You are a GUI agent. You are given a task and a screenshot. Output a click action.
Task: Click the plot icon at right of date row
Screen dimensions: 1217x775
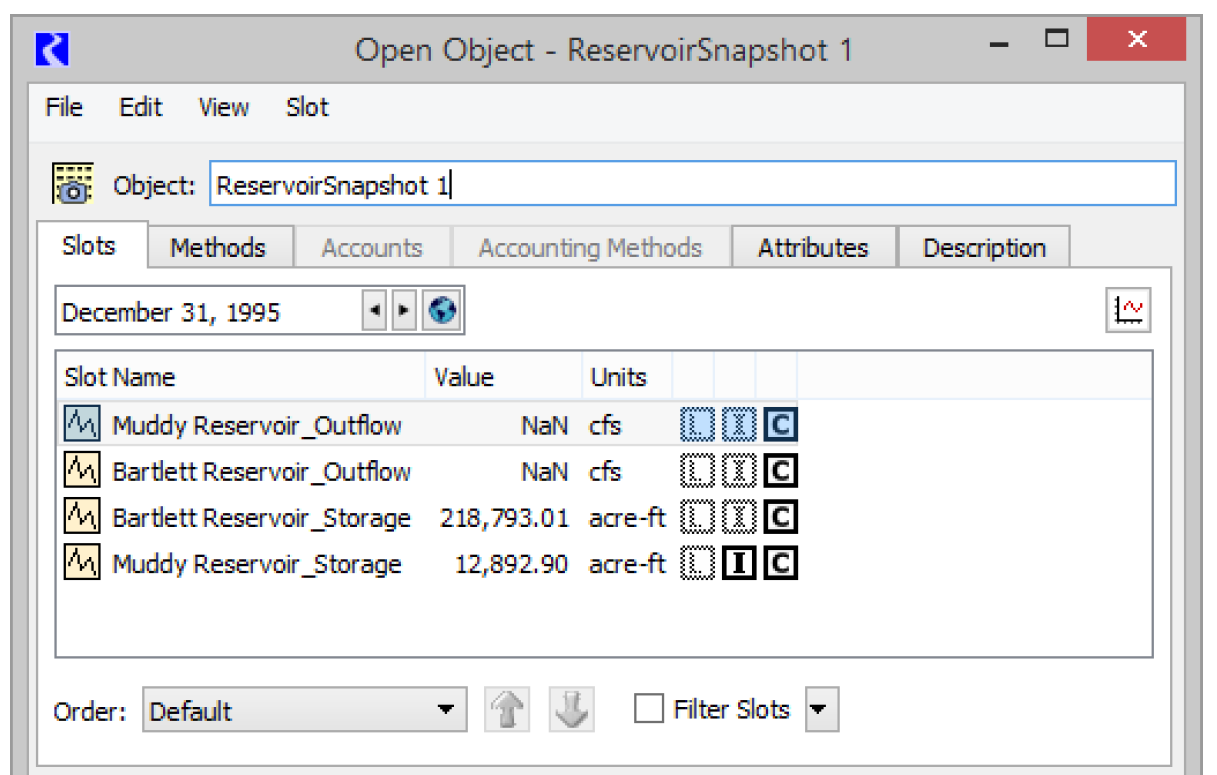(1129, 312)
